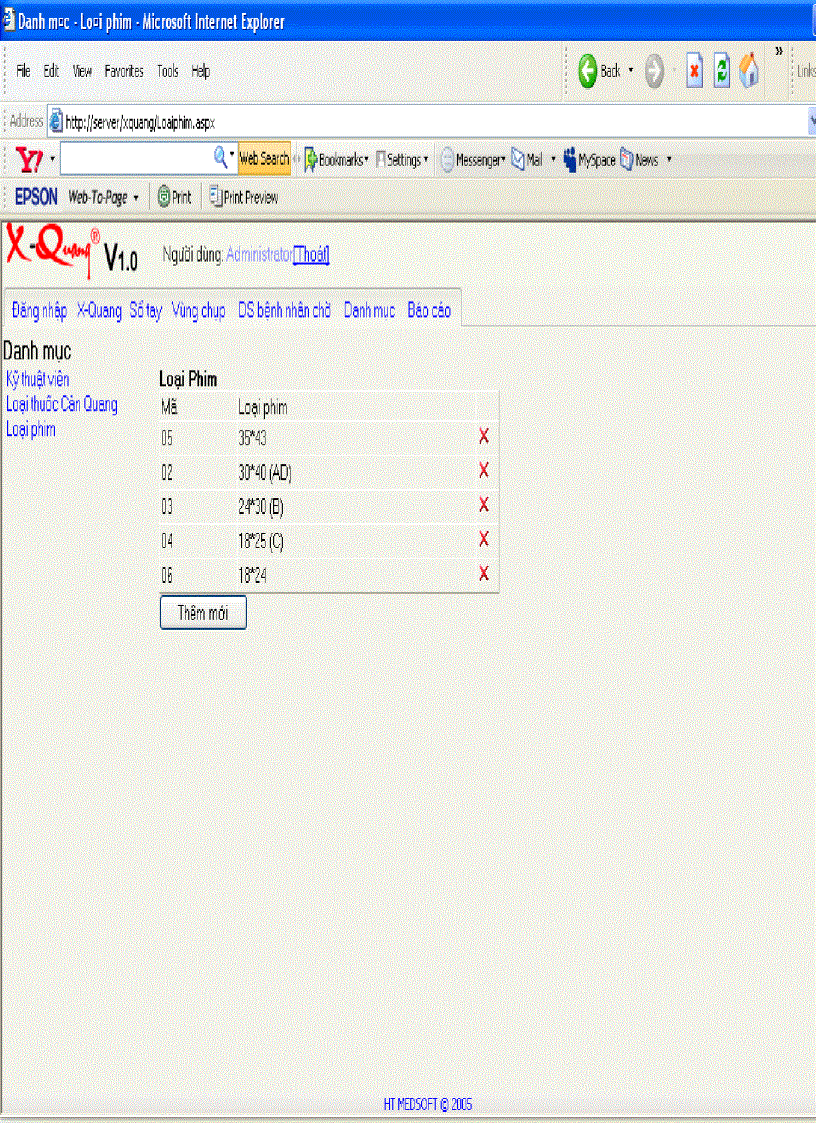Click the Print icon on the EPSON toolbar

tap(174, 197)
